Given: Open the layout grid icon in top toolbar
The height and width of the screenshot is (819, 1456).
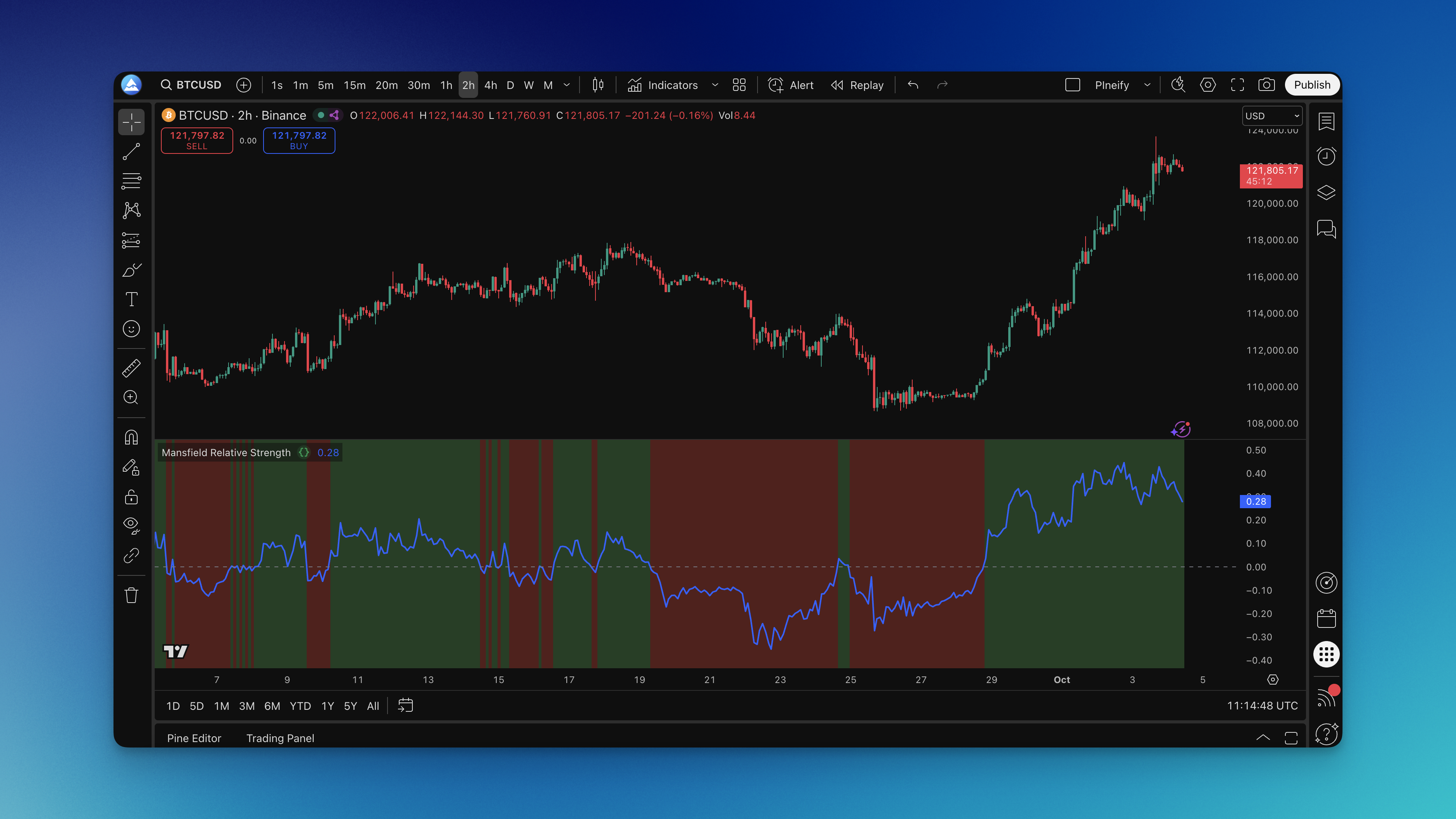Looking at the screenshot, I should [739, 85].
